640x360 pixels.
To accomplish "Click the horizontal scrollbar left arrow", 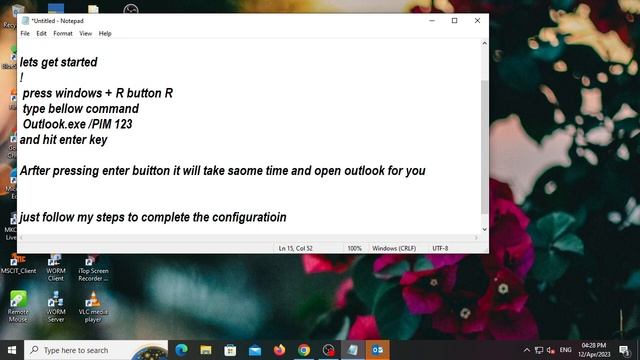I will (x=21, y=238).
